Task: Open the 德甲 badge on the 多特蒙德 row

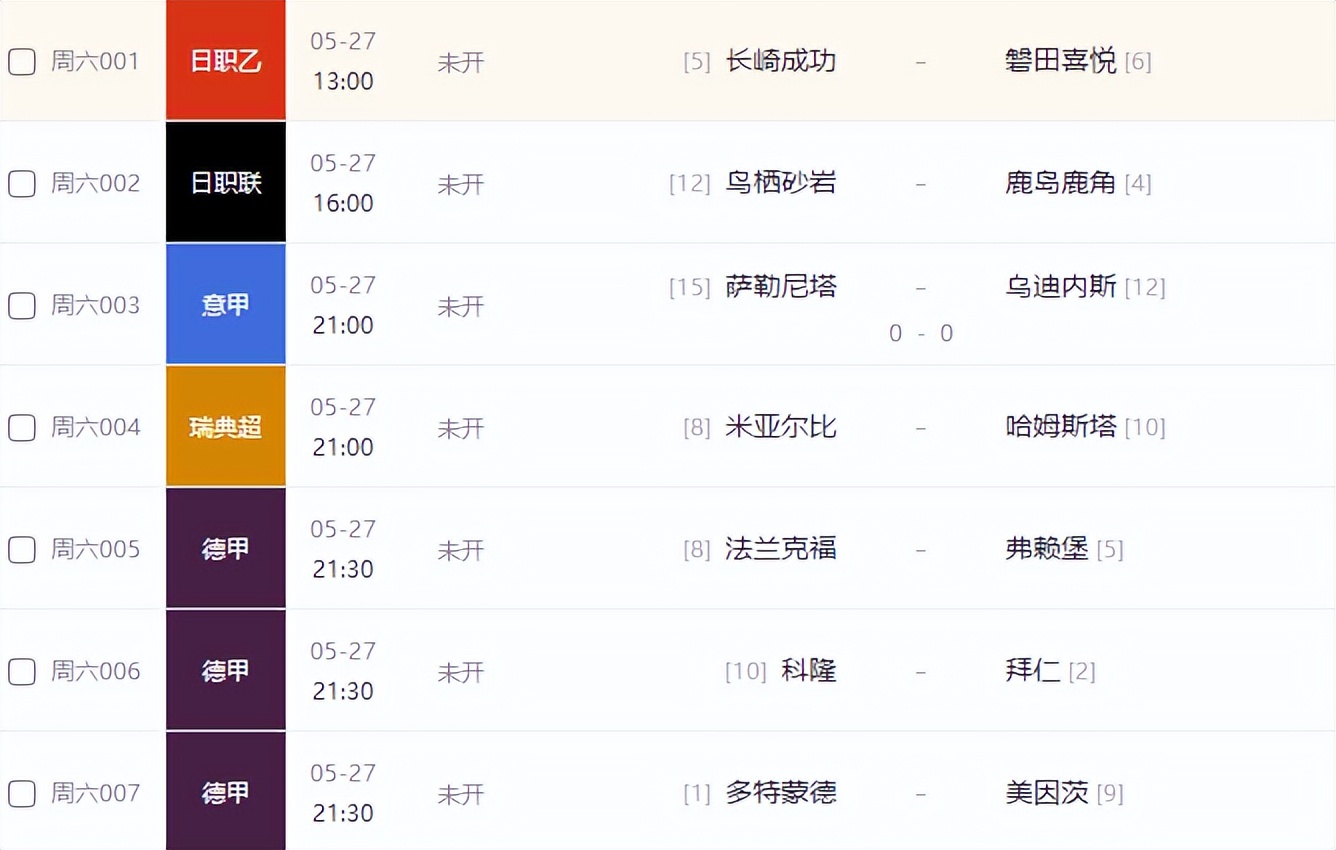Action: click(225, 792)
